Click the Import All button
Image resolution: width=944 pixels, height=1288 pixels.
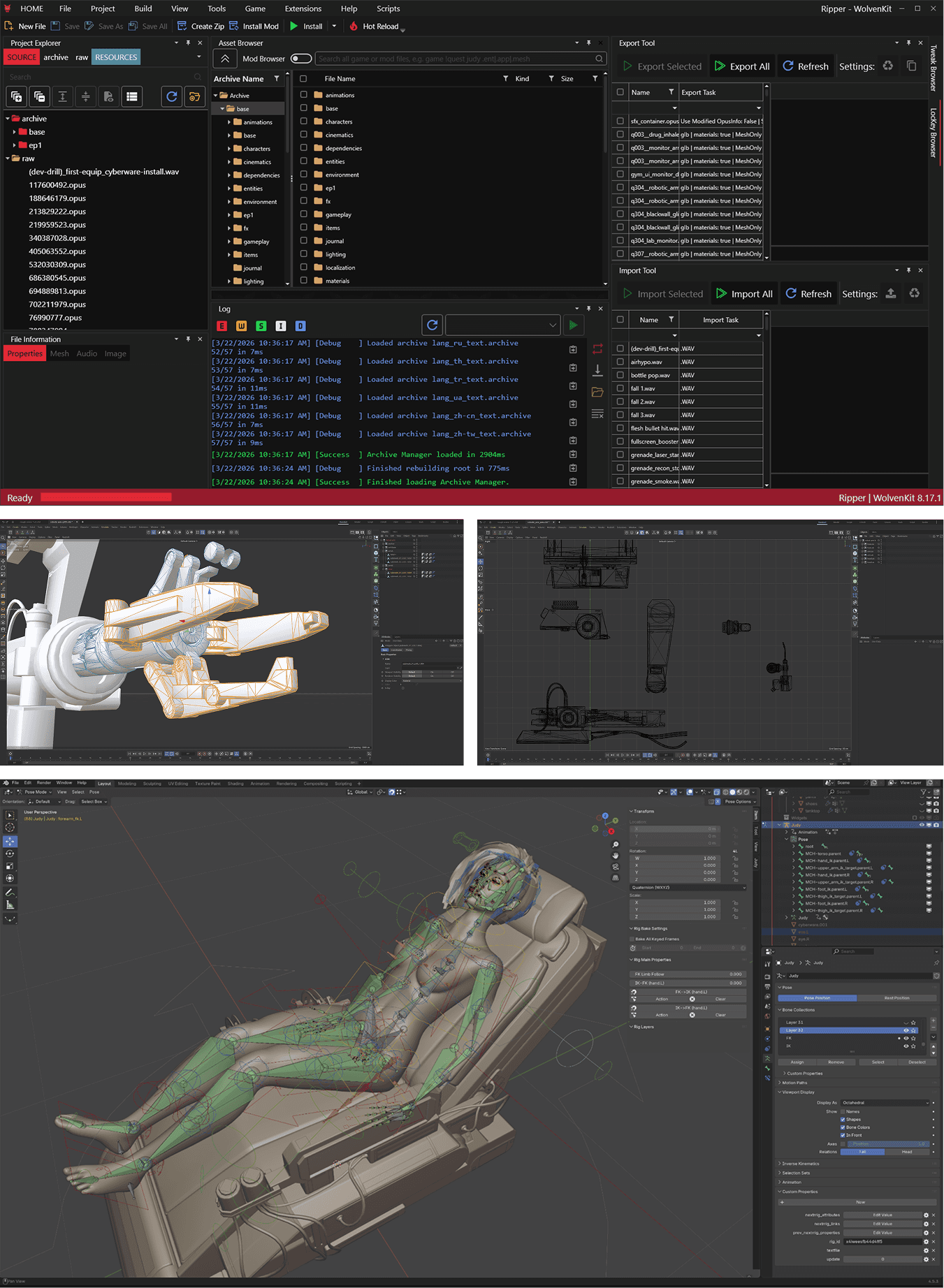coord(744,294)
